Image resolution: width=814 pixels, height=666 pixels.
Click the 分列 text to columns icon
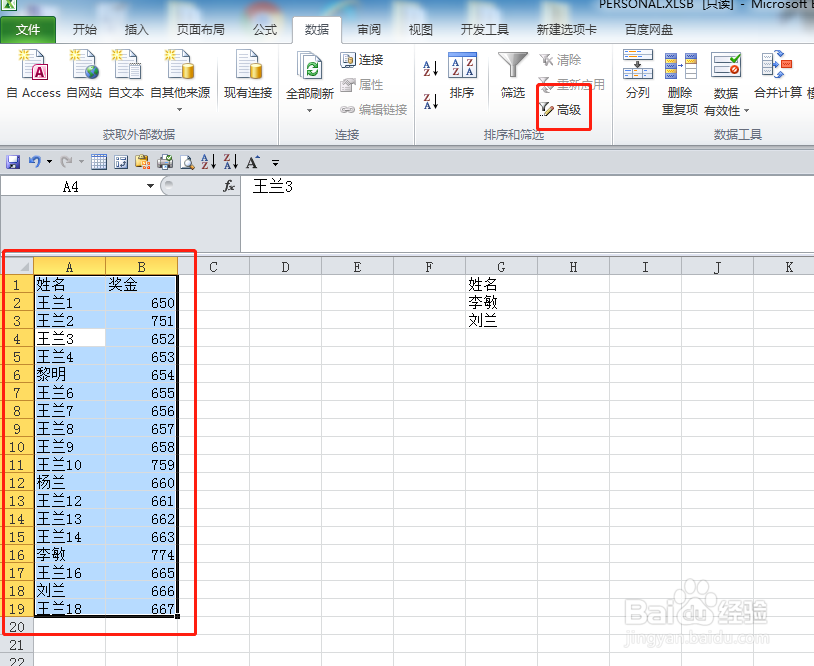[x=637, y=74]
